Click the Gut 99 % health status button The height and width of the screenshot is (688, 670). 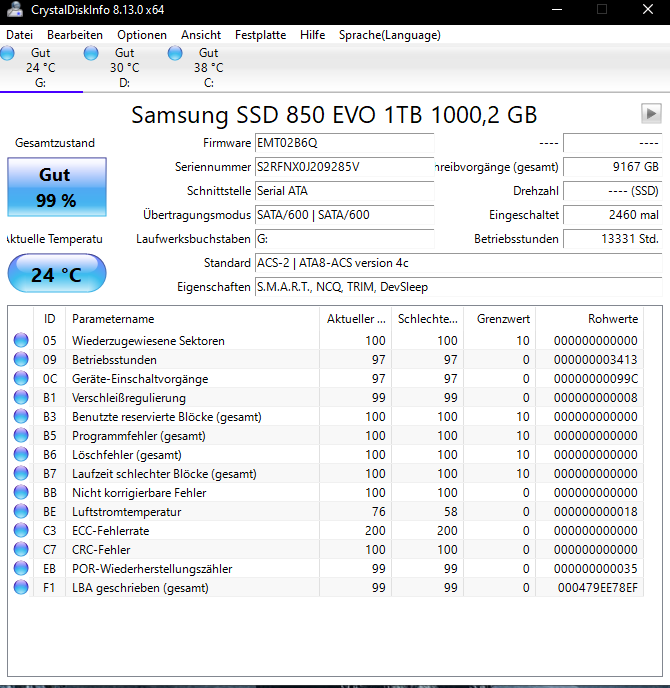(57, 187)
